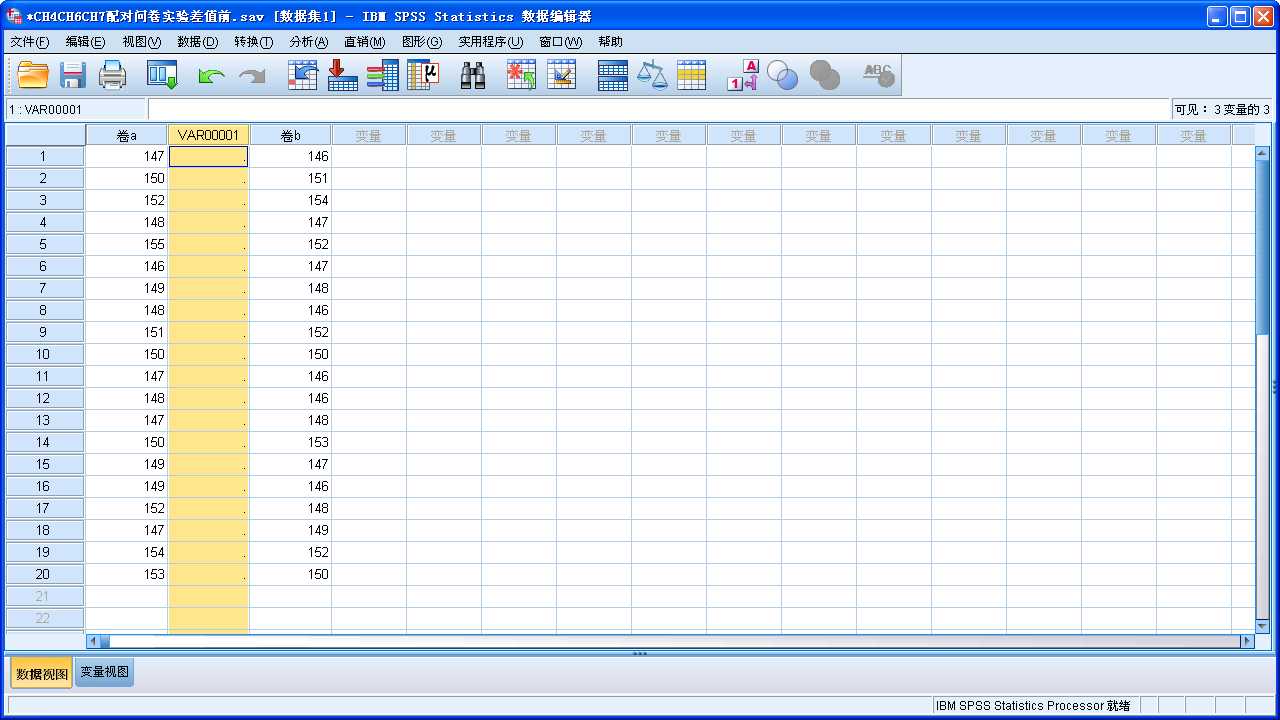Viewport: 1280px width, 720px height.
Task: Open the 直销(M) menu
Action: click(x=364, y=42)
